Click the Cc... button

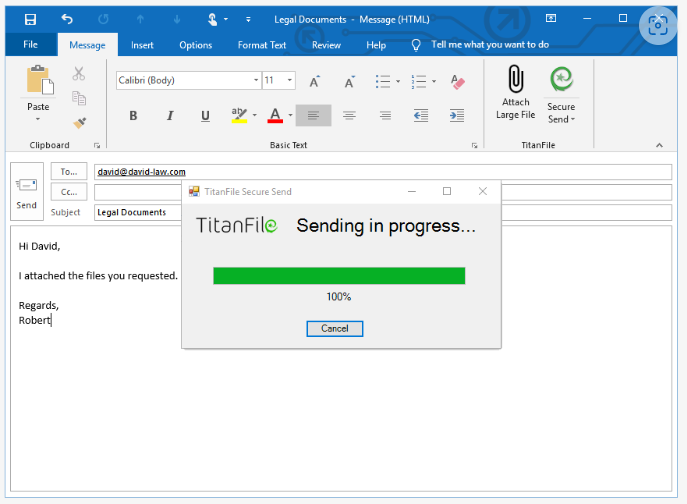69,192
